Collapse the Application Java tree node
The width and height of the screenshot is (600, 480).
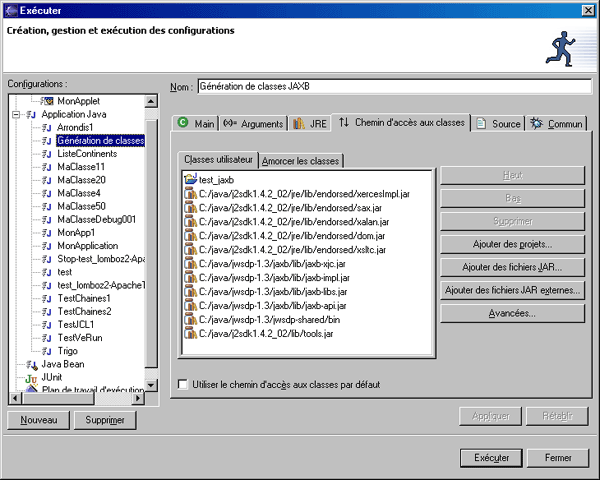16,115
